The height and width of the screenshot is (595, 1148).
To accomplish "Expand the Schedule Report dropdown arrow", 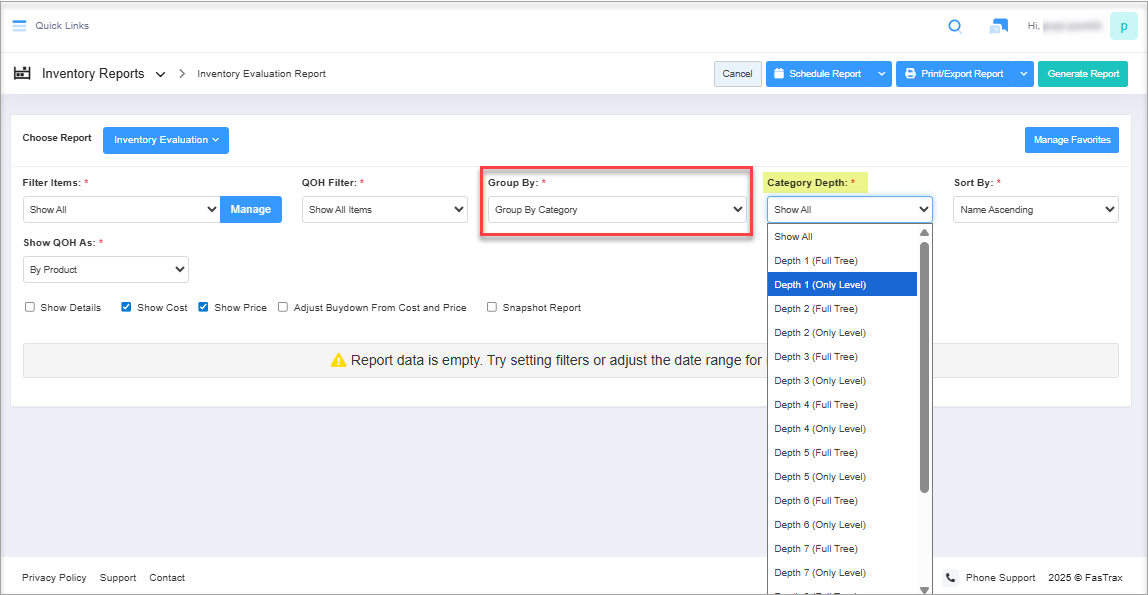I will tap(881, 74).
